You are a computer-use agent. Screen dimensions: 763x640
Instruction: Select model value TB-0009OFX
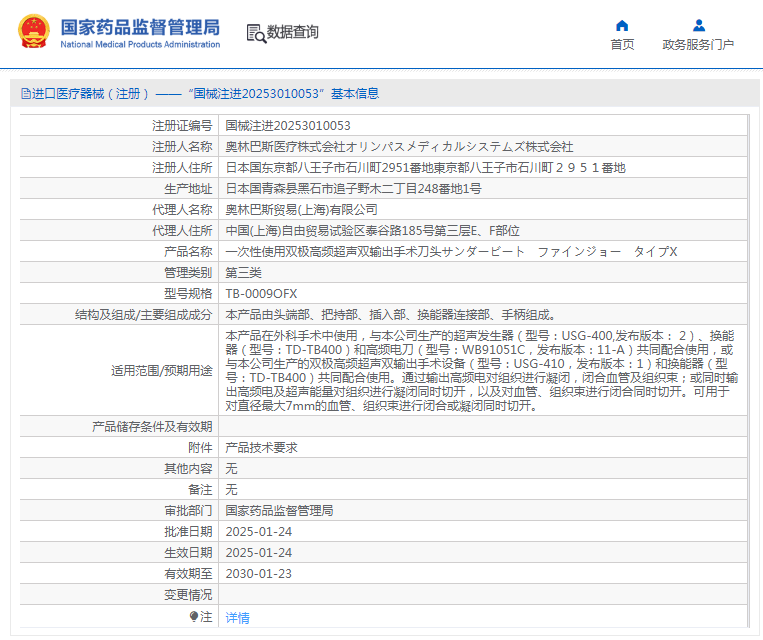click(261, 293)
